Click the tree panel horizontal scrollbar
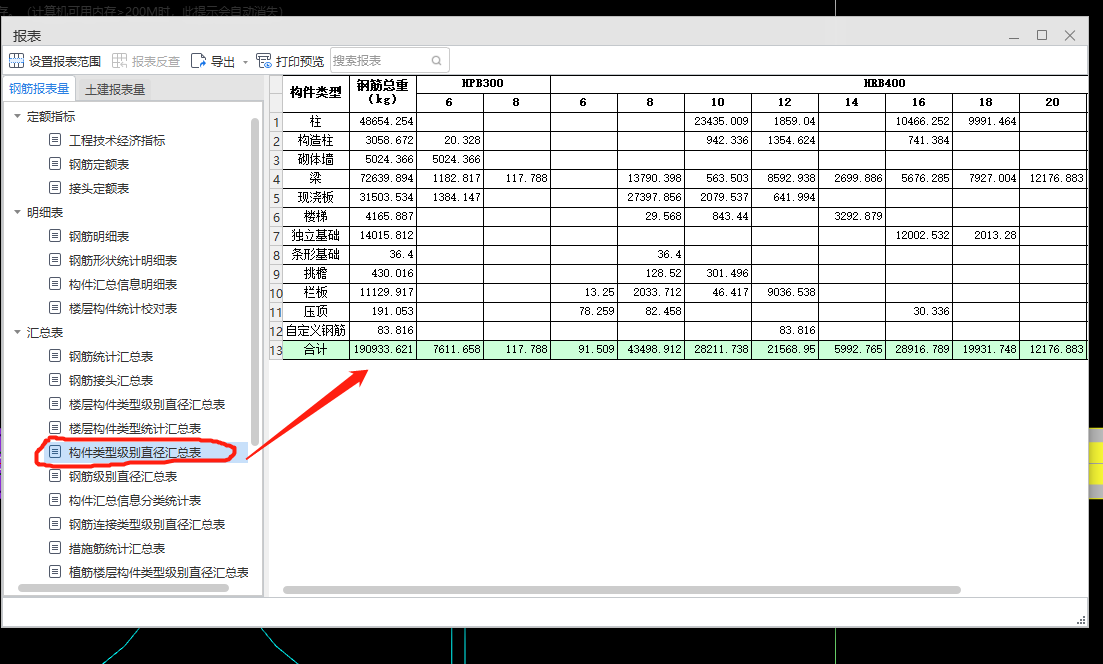This screenshot has width=1103, height=664. [x=123, y=588]
